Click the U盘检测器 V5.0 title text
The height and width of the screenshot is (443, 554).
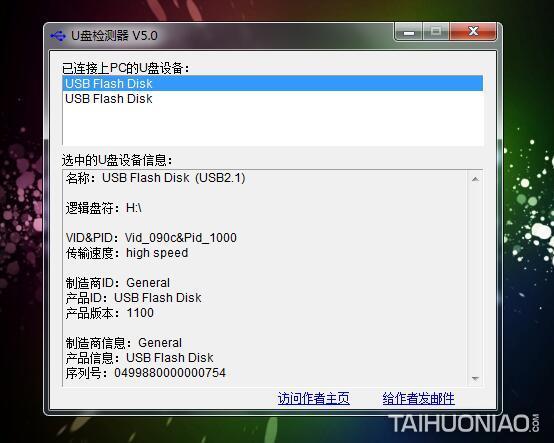point(114,36)
